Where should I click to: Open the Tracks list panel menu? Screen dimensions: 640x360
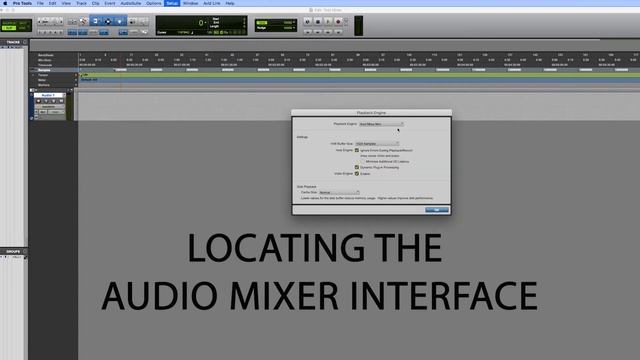(x=25, y=42)
